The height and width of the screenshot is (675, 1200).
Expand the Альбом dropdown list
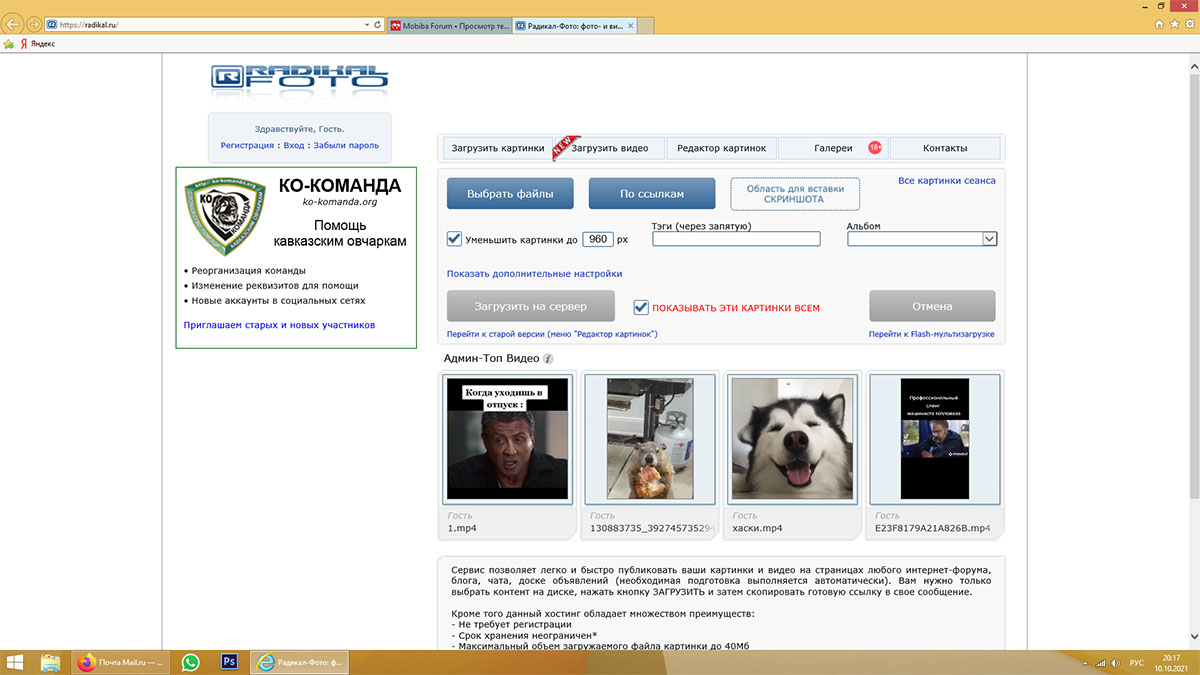pyautogui.click(x=989, y=239)
